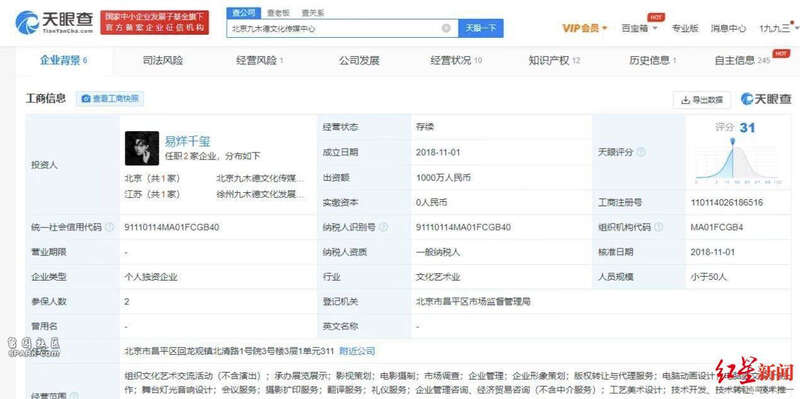Open 徐州九木德文化发展 company link
Viewport: 800px width, 399px height.
coord(260,194)
